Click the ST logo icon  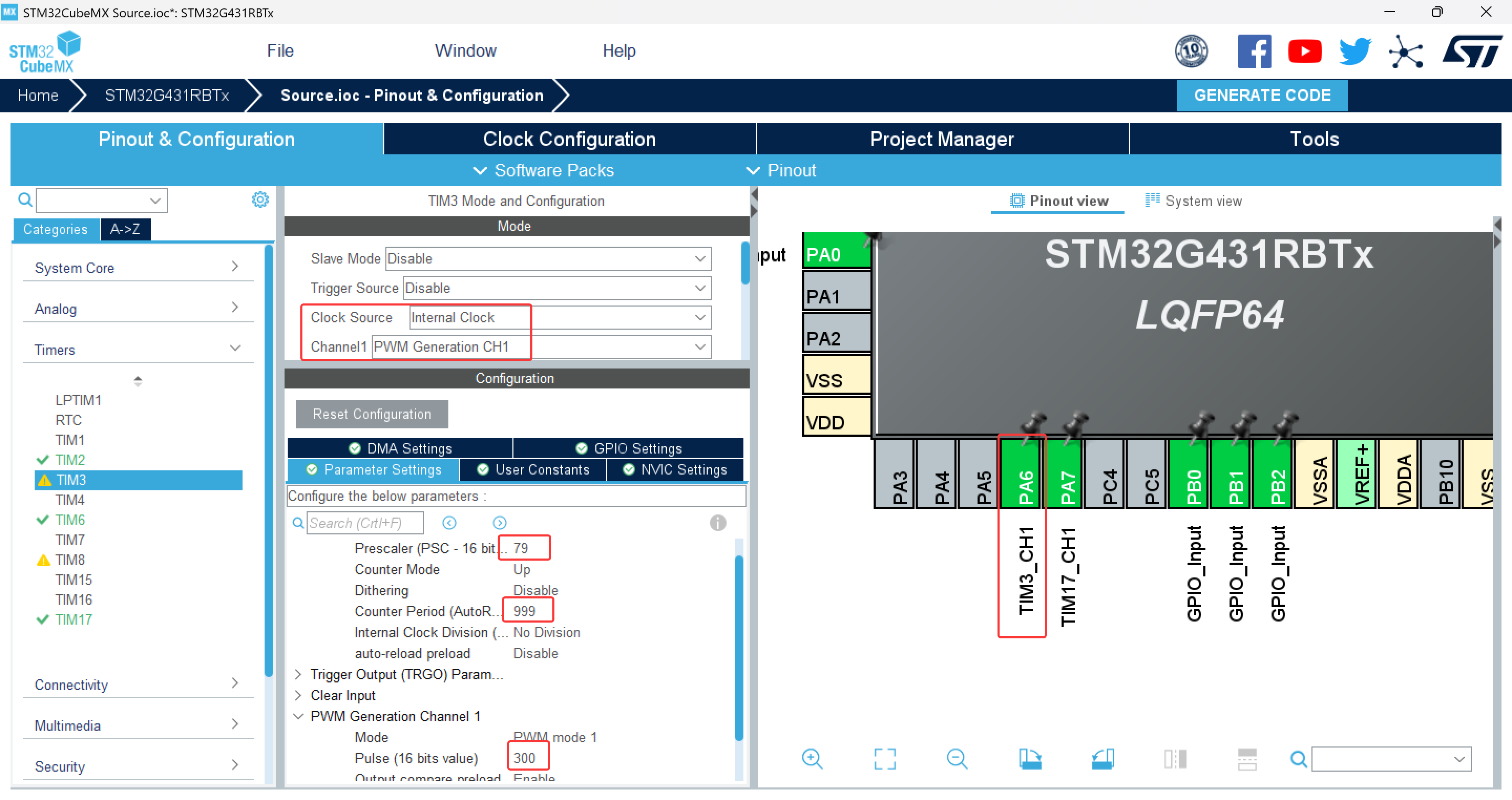pyautogui.click(x=1472, y=51)
